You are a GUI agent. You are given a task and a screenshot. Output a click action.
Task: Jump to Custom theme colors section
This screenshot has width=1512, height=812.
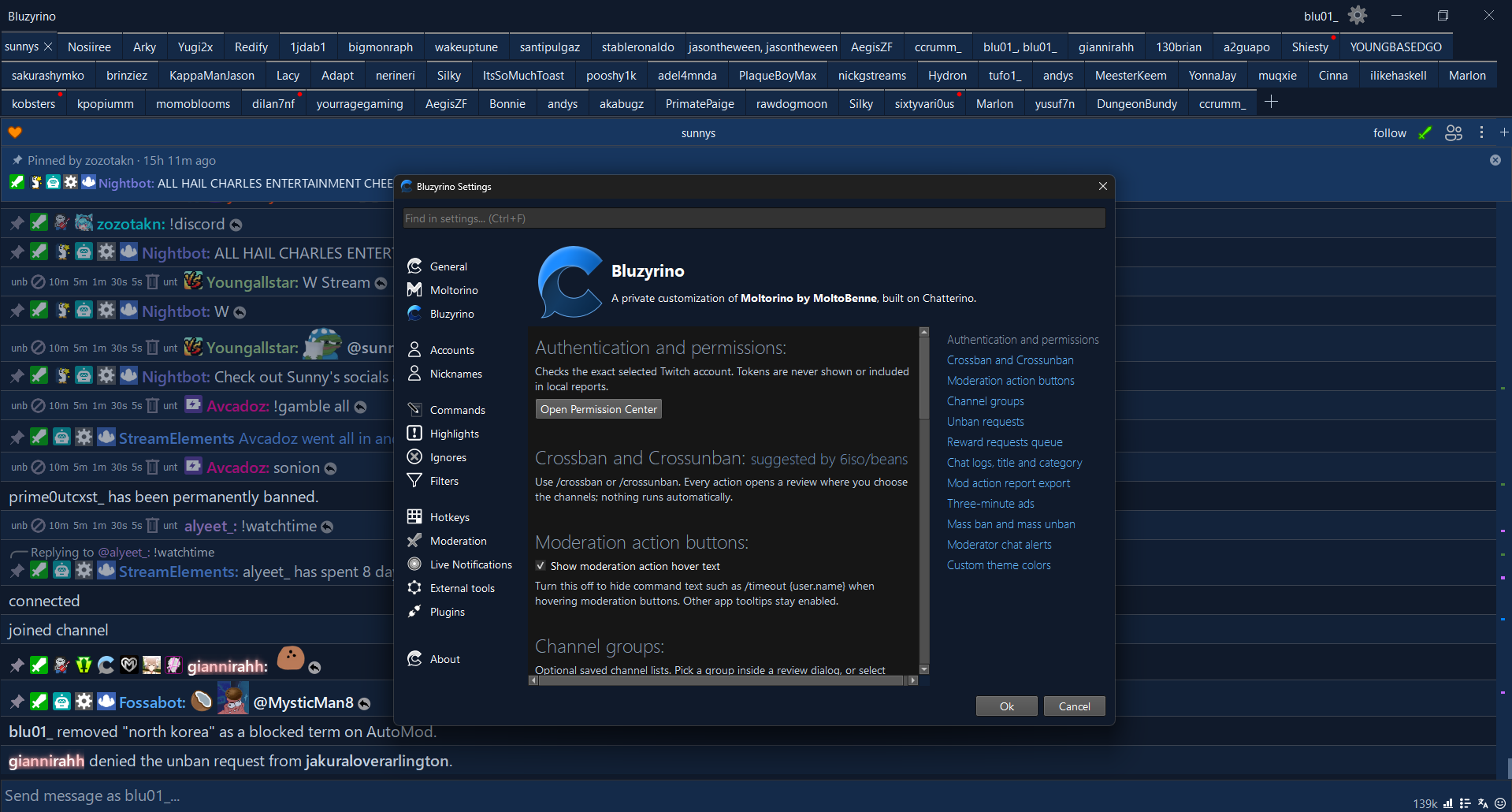[999, 565]
